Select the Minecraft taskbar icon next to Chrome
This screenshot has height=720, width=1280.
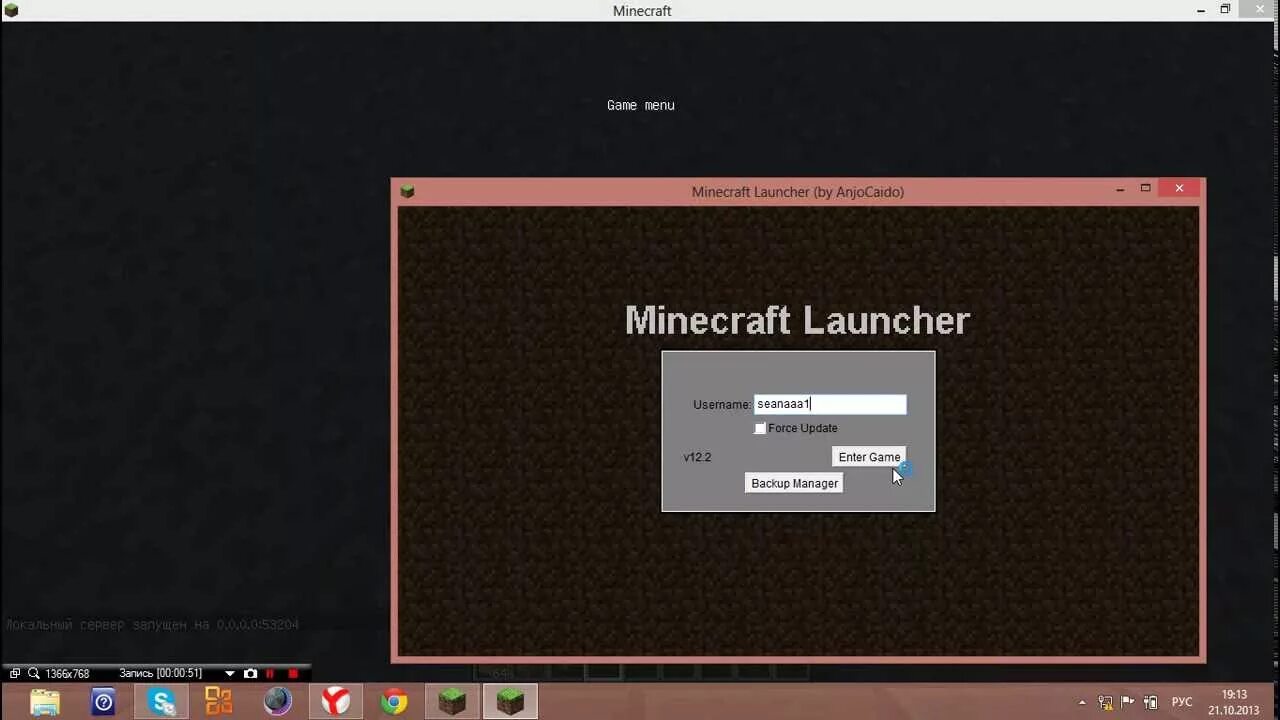coord(452,702)
